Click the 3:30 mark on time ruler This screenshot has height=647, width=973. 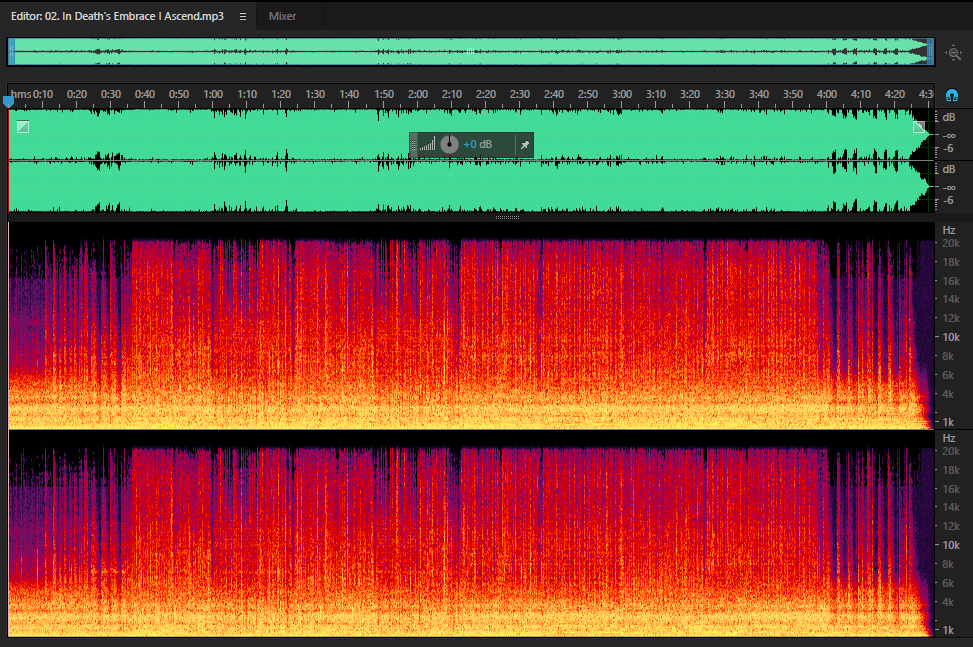[x=724, y=94]
